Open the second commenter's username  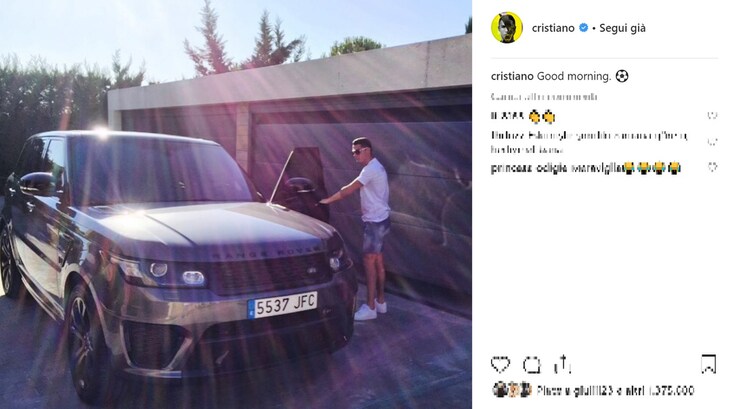[x=508, y=136]
